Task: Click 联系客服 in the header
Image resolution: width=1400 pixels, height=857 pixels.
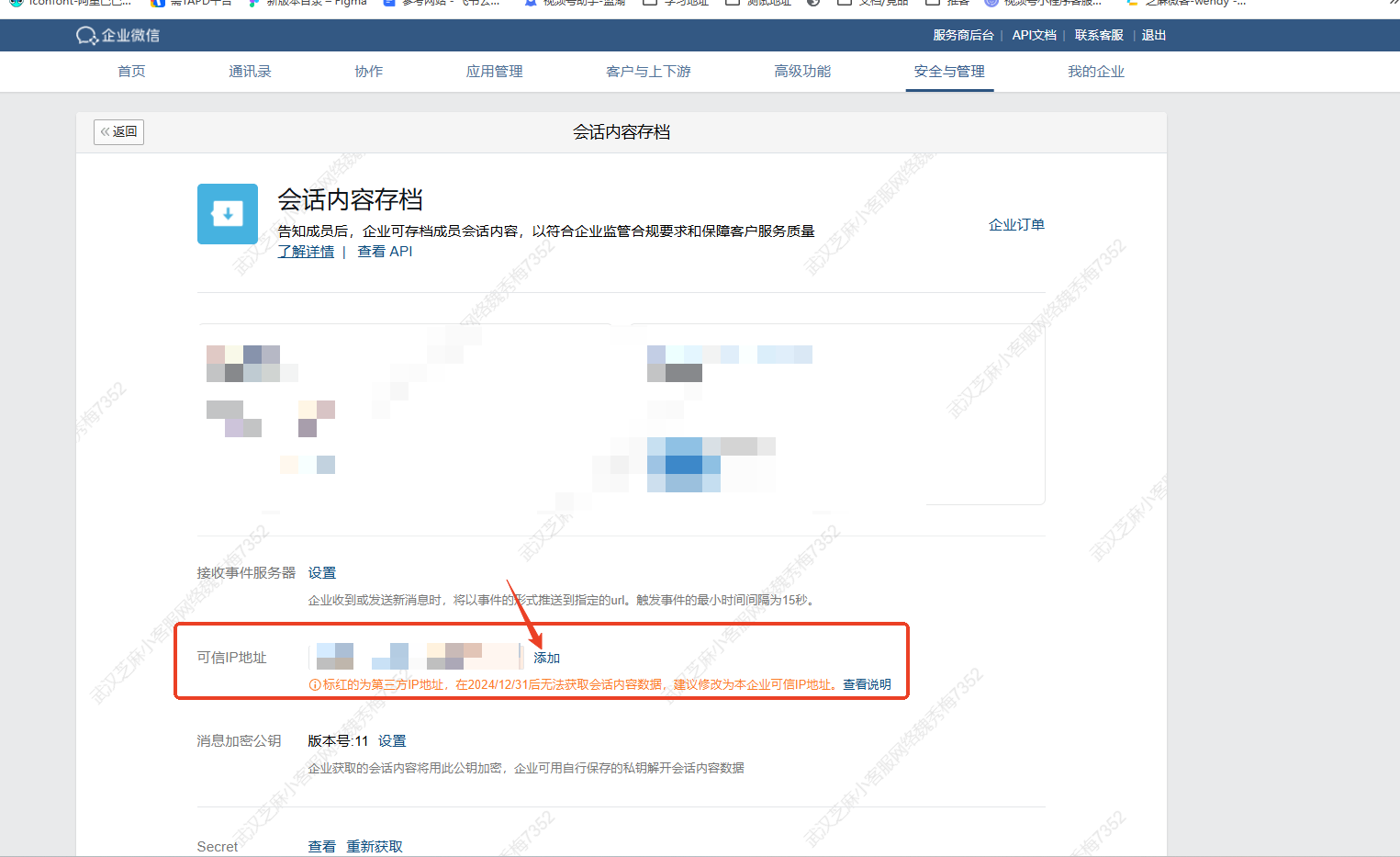Action: tap(1099, 35)
